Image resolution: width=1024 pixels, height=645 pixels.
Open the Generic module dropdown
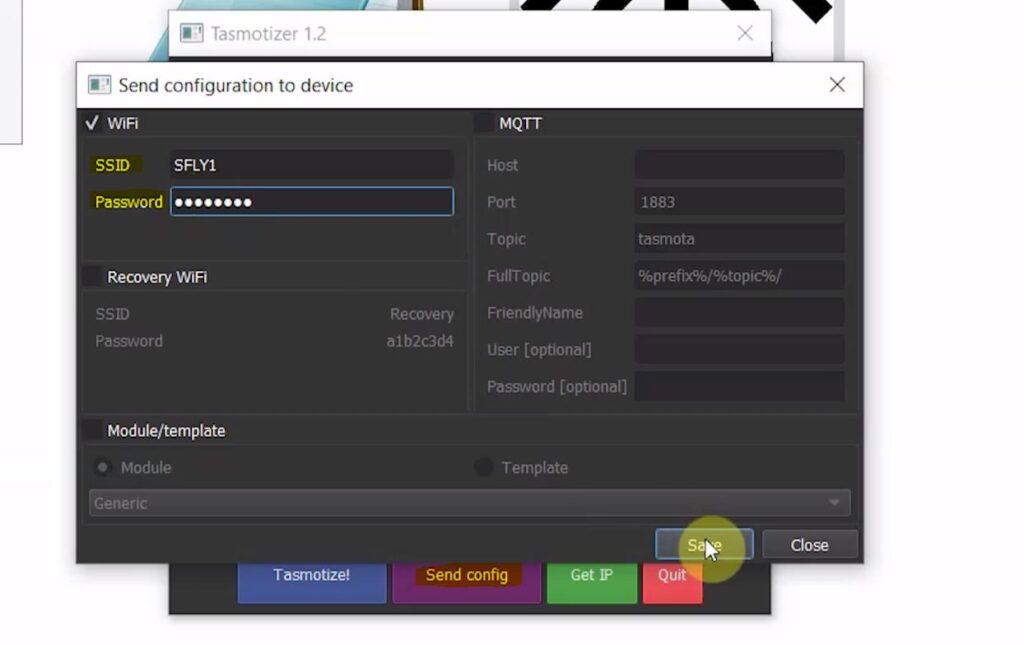[x=469, y=503]
